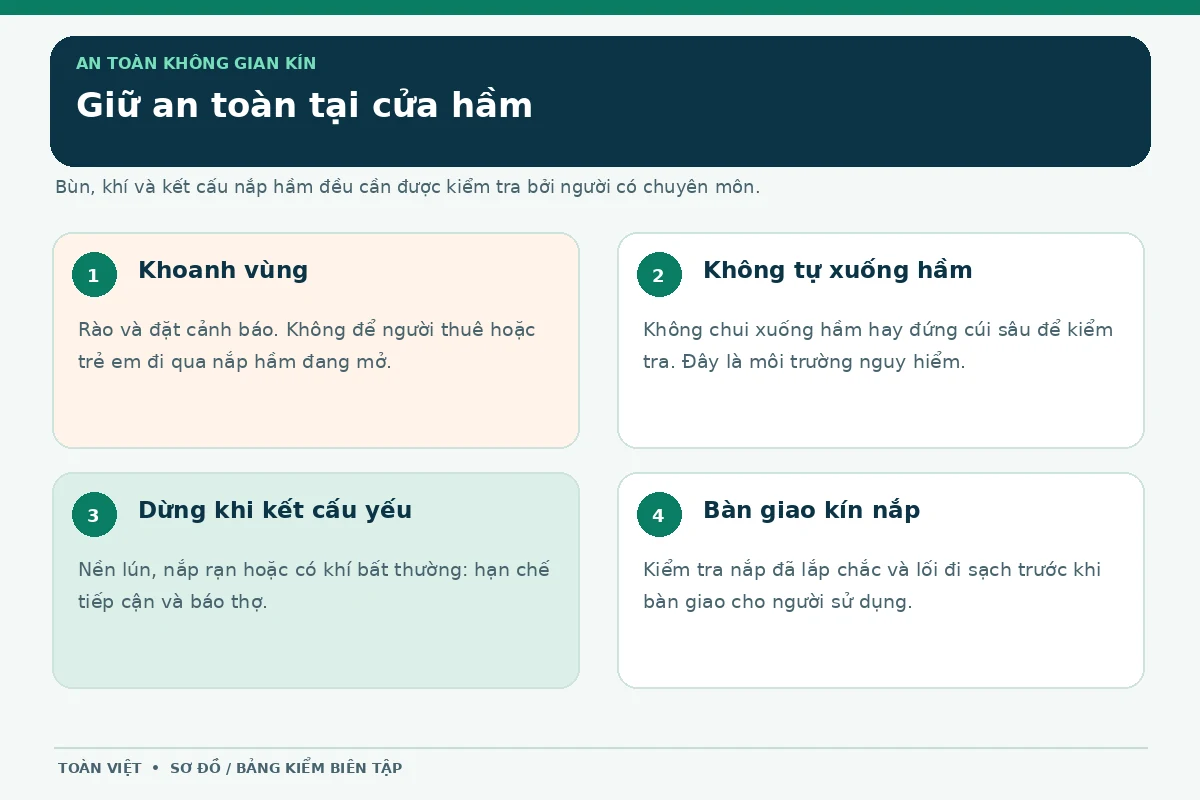Select the 'Bàn giao kín nắp' heading
1200x800 pixels.
tap(812, 510)
